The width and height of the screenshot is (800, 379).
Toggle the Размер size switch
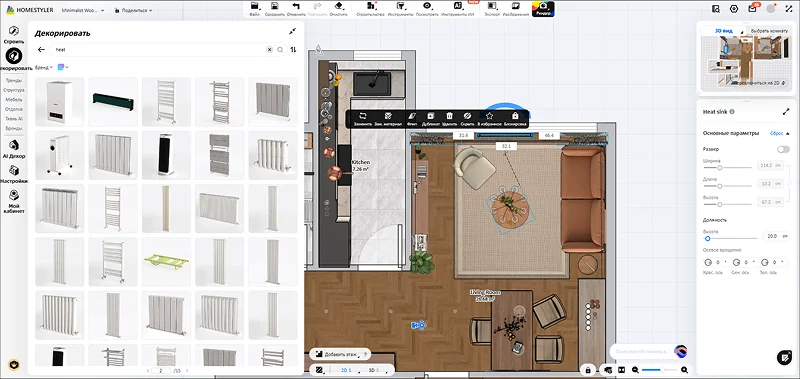[x=783, y=149]
